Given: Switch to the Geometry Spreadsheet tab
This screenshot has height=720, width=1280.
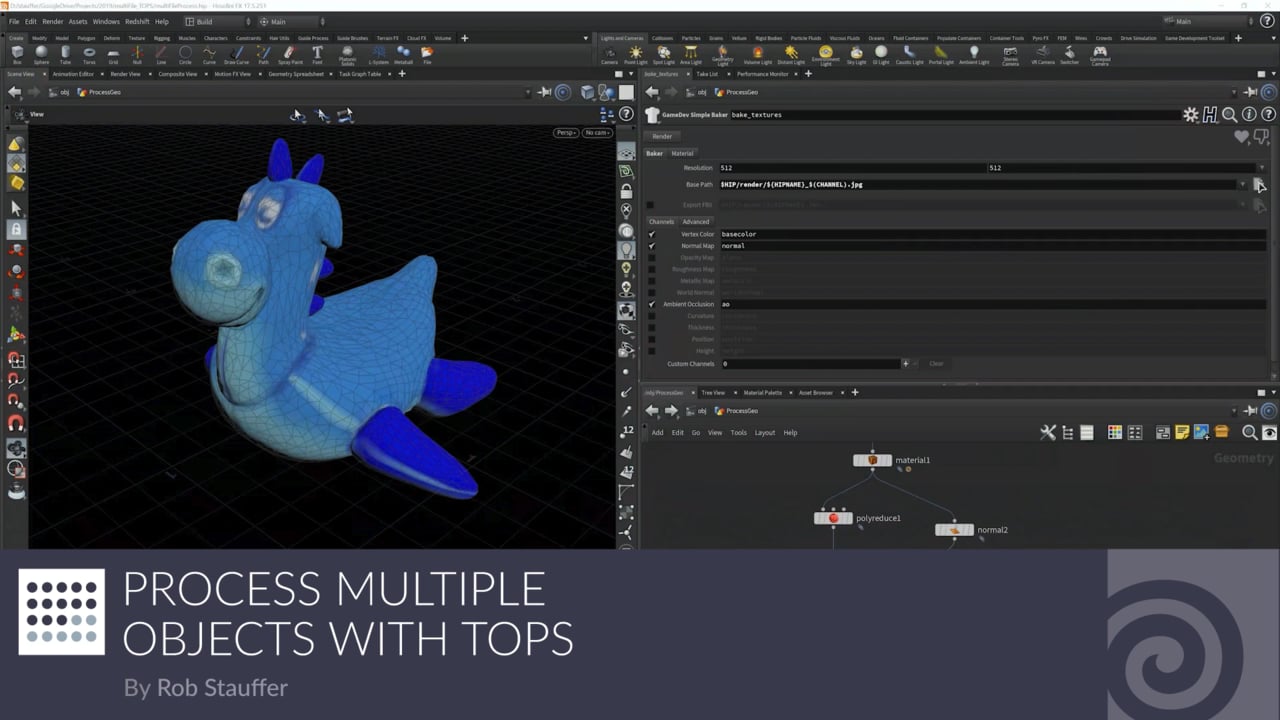Looking at the screenshot, I should click(296, 74).
